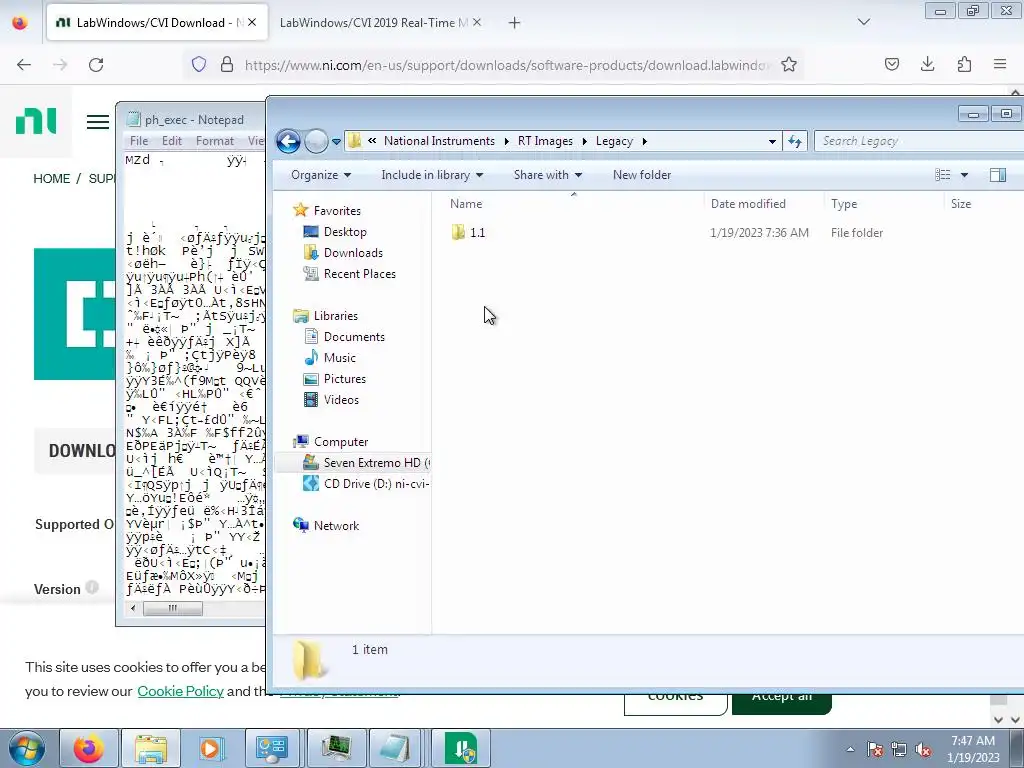The width and height of the screenshot is (1024, 768).
Task: Click the Save to Pocket icon
Action: (x=891, y=64)
